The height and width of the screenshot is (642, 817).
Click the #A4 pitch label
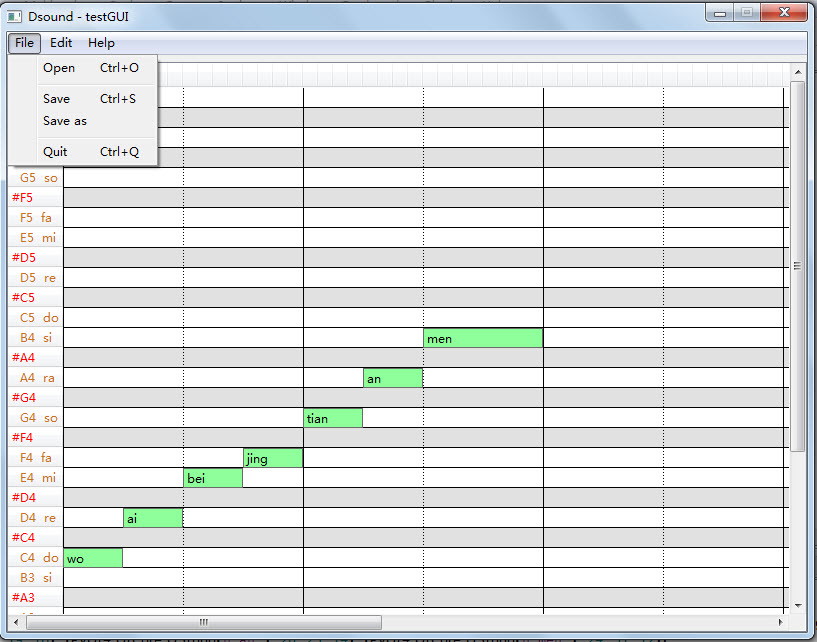35,357
